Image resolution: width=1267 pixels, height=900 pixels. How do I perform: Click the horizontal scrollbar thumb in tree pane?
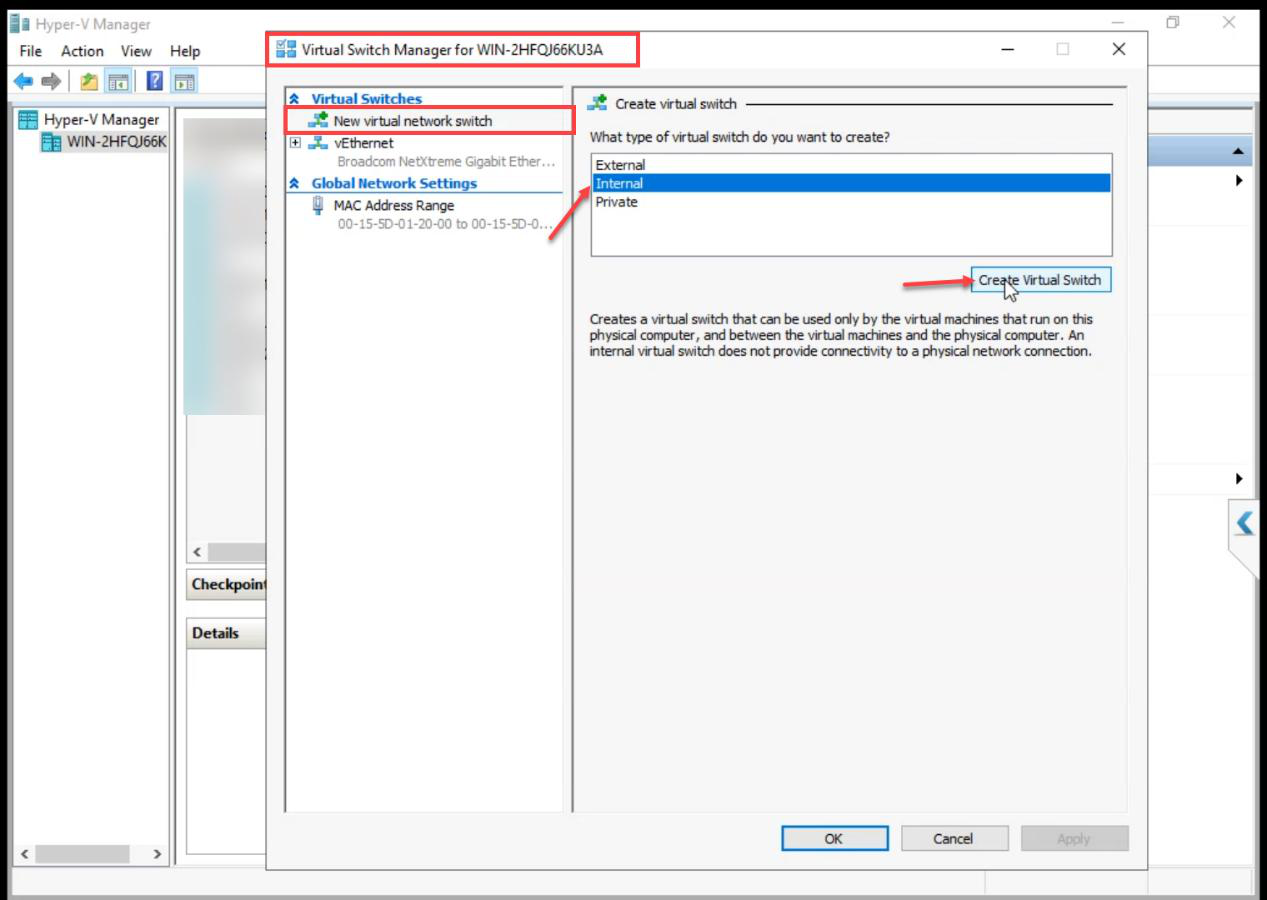pyautogui.click(x=83, y=855)
